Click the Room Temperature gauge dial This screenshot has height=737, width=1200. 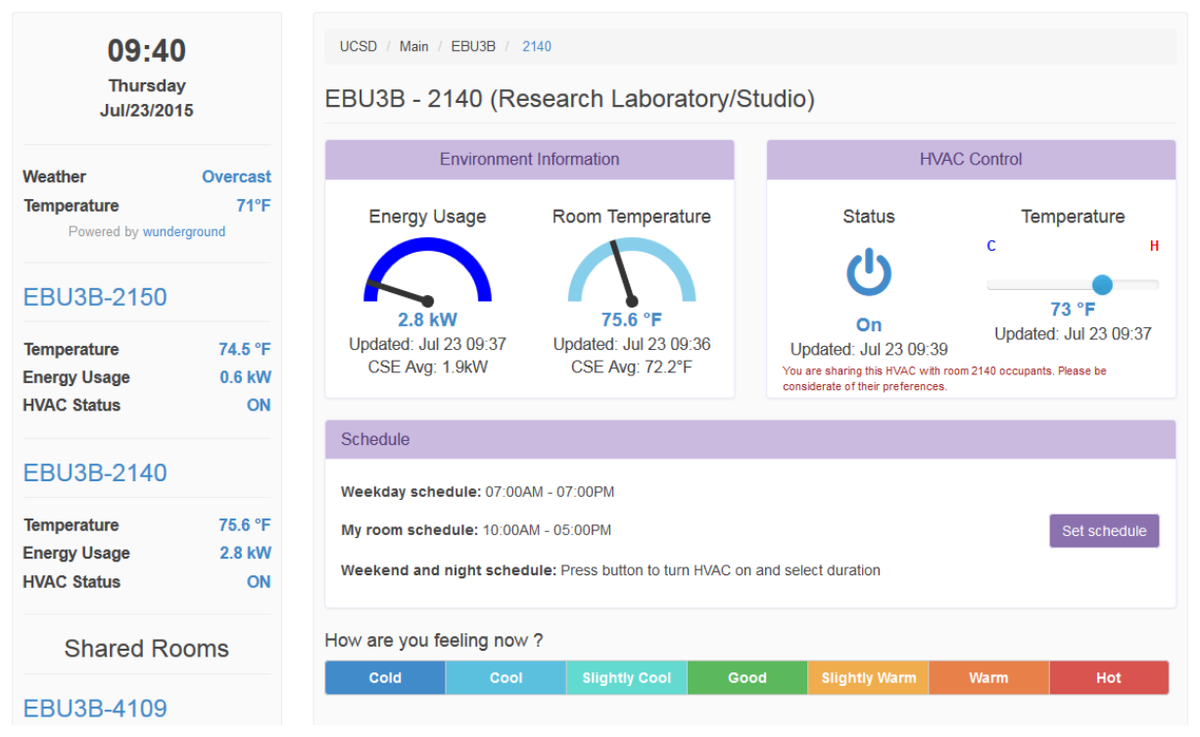[x=632, y=270]
